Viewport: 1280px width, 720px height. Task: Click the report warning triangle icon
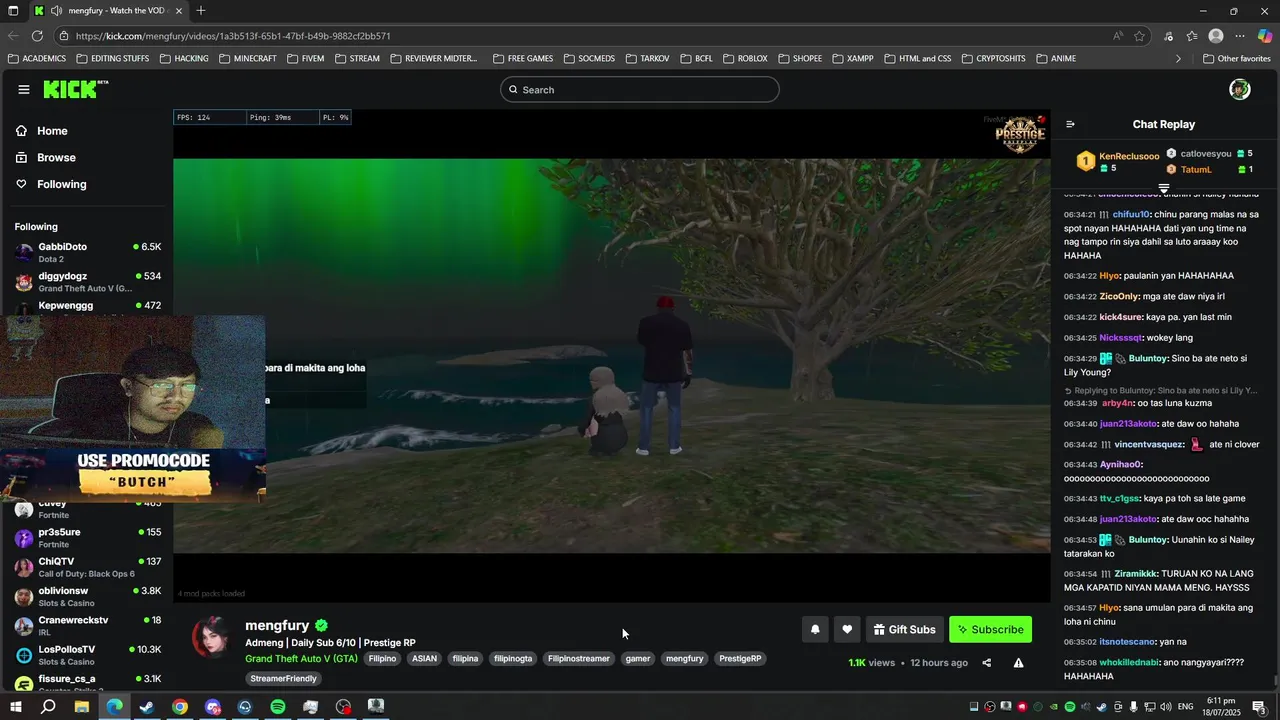[x=1018, y=662]
